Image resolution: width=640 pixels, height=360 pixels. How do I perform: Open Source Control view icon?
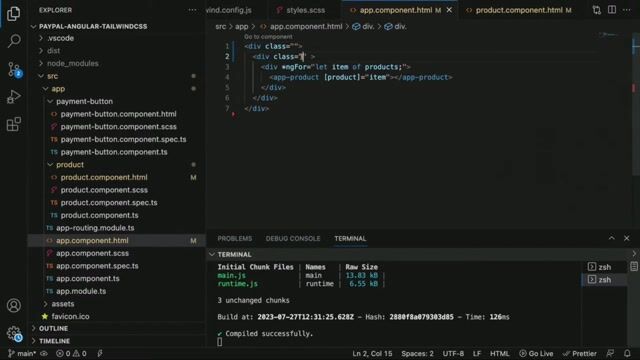click(x=14, y=69)
